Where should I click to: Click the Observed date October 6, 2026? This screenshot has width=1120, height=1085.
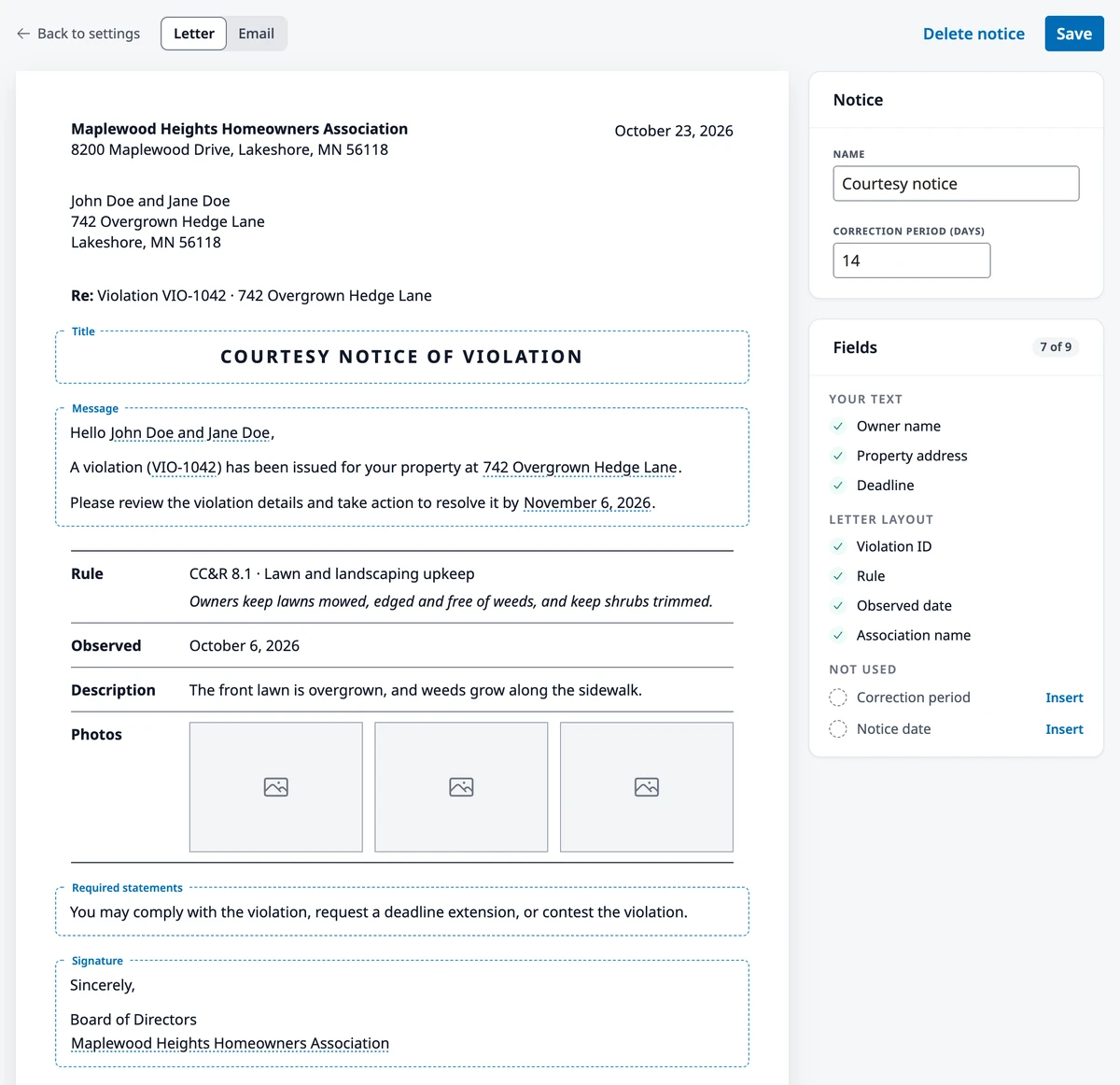[245, 646]
